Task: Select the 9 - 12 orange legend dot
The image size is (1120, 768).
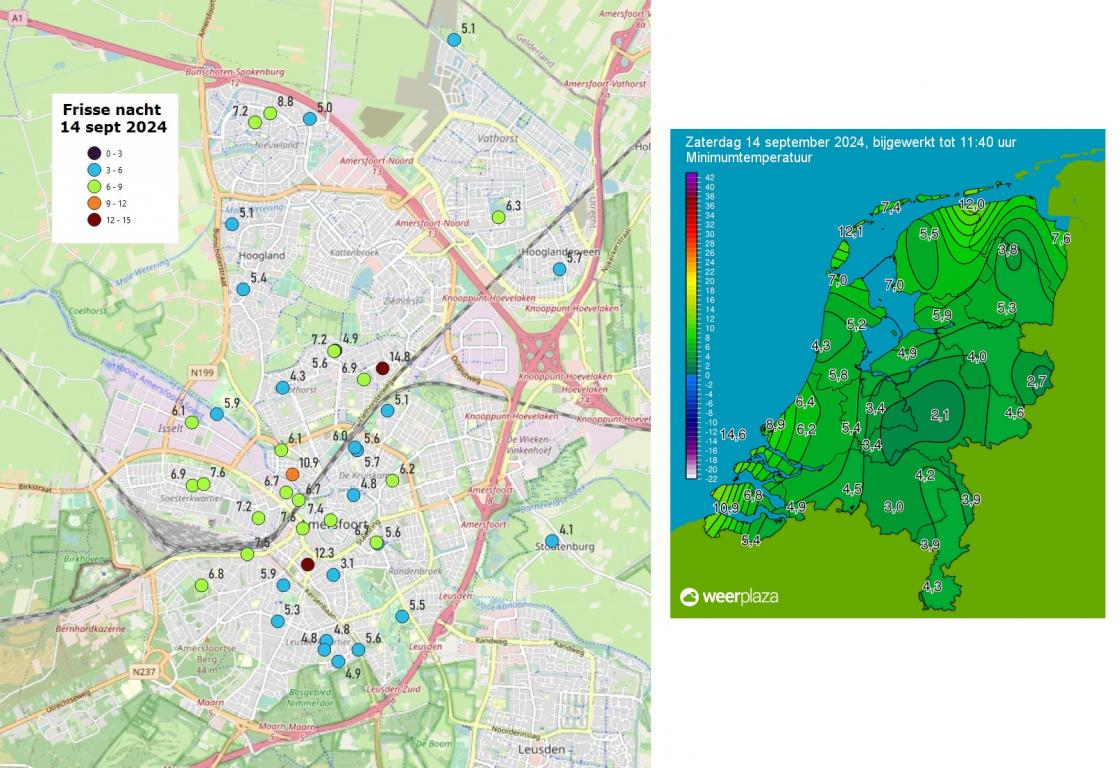Action: point(93,204)
